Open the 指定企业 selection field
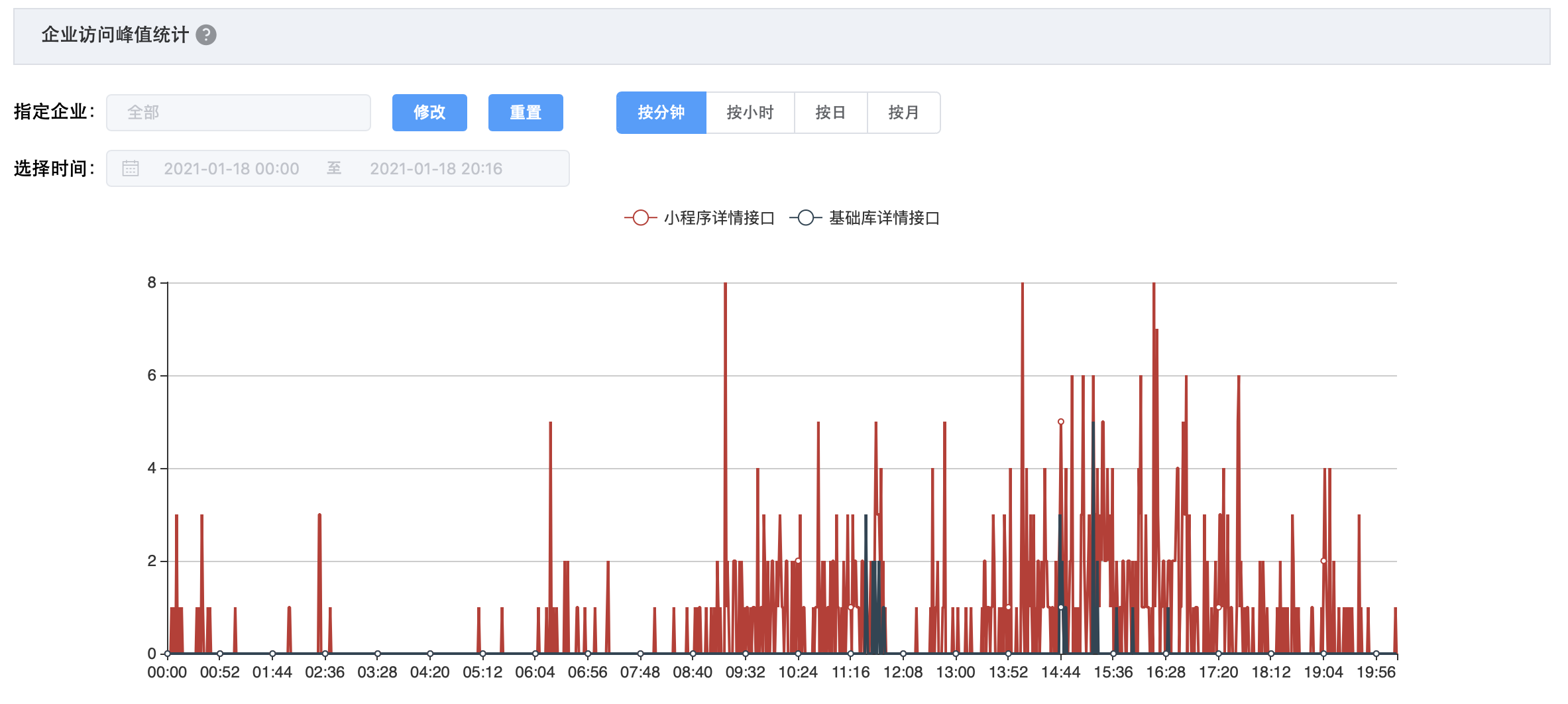The height and width of the screenshot is (704, 1568). coord(239,113)
